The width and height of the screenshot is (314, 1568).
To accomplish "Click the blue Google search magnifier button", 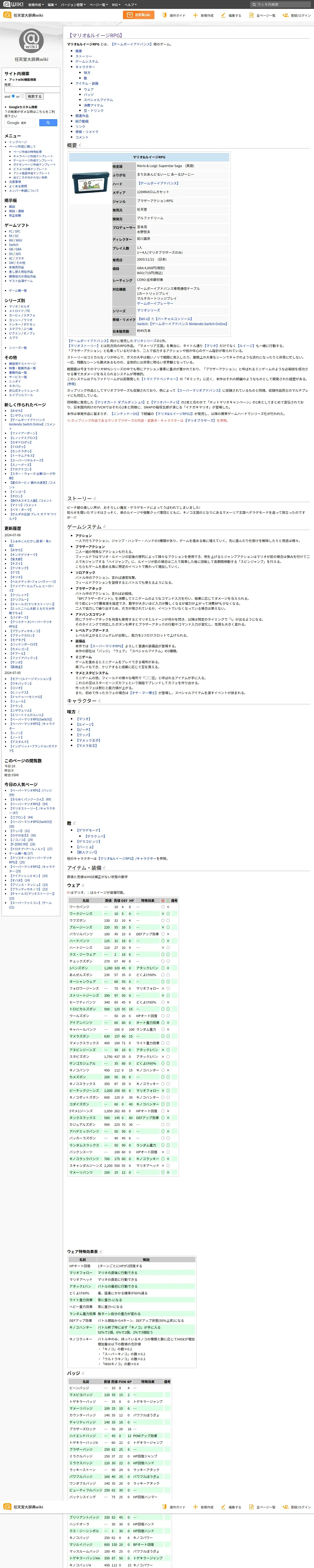I will point(48,122).
